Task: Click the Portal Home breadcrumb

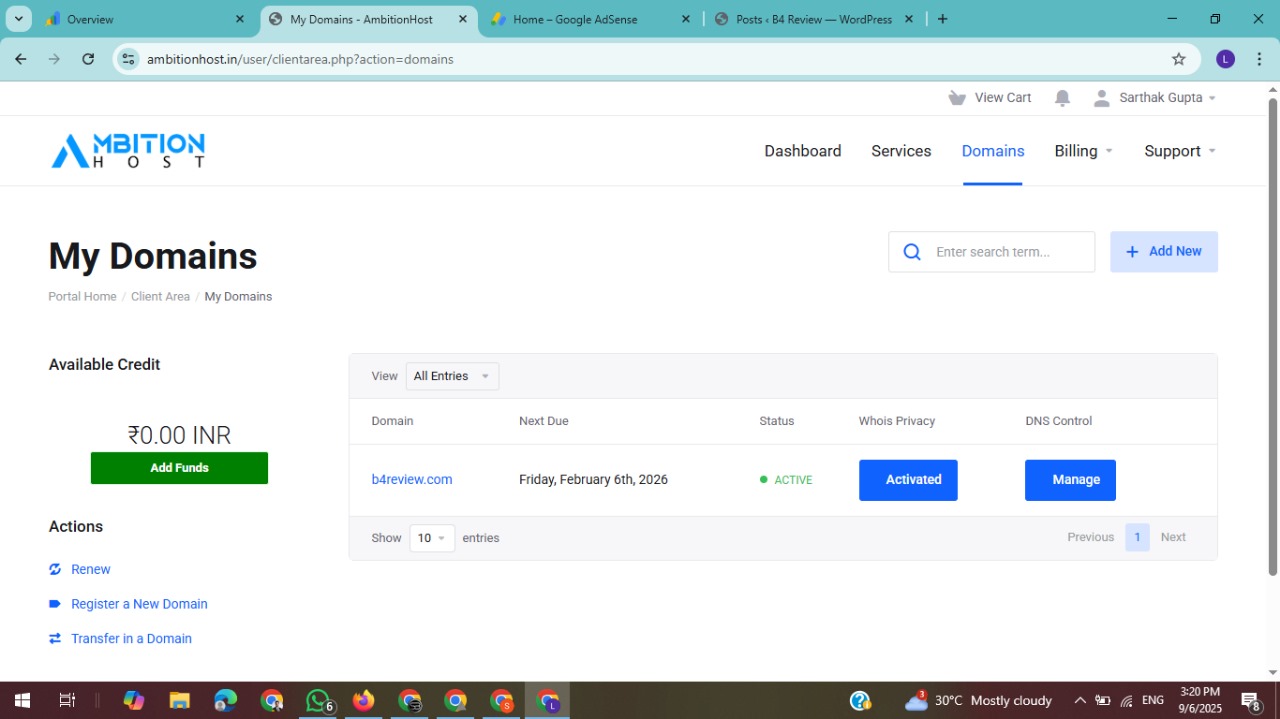Action: [82, 297]
